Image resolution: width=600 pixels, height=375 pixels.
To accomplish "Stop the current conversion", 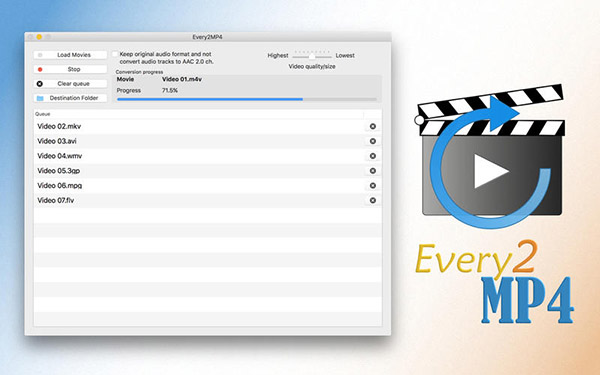I will coord(70,69).
